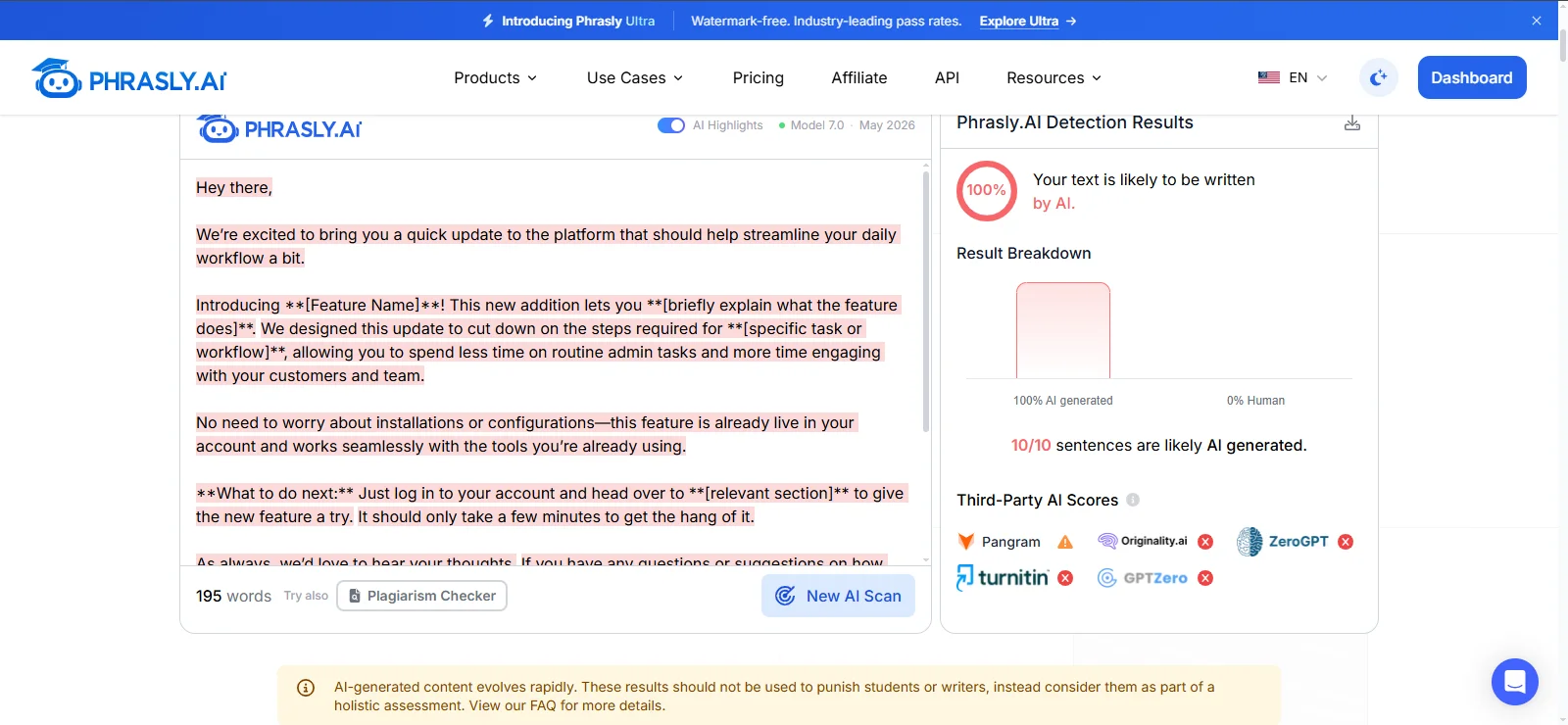
Task: Click the turnitin logo
Action: tap(1003, 578)
